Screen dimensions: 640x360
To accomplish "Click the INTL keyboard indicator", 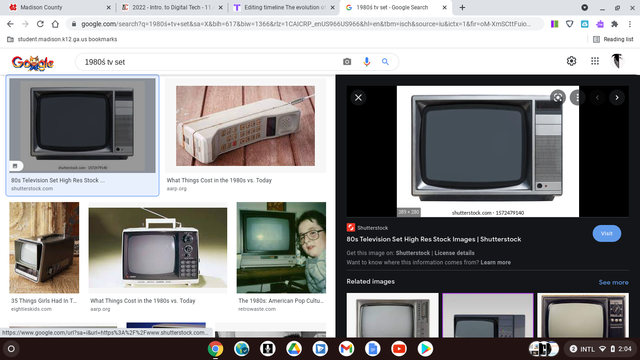I will click(587, 349).
